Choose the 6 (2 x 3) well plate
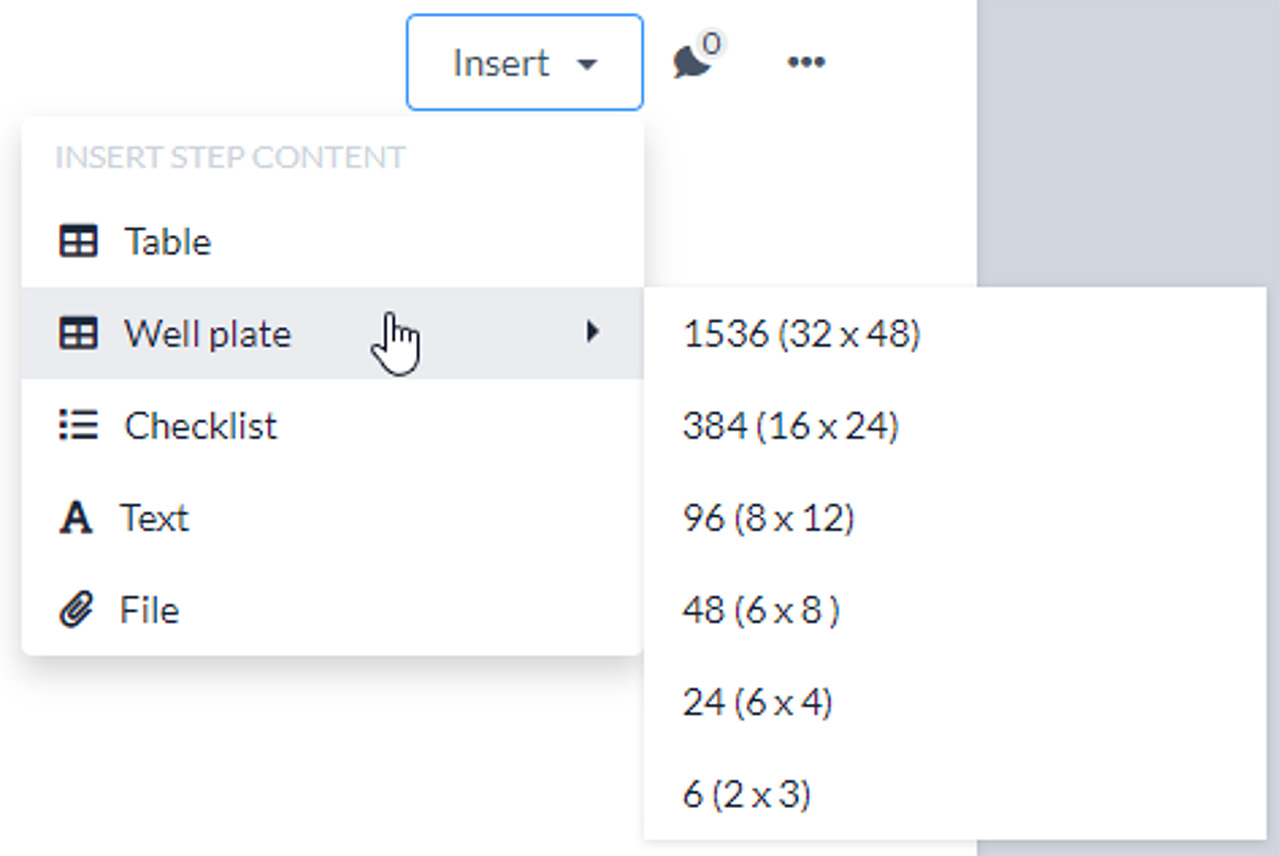Image resolution: width=1280 pixels, height=856 pixels. pos(746,795)
